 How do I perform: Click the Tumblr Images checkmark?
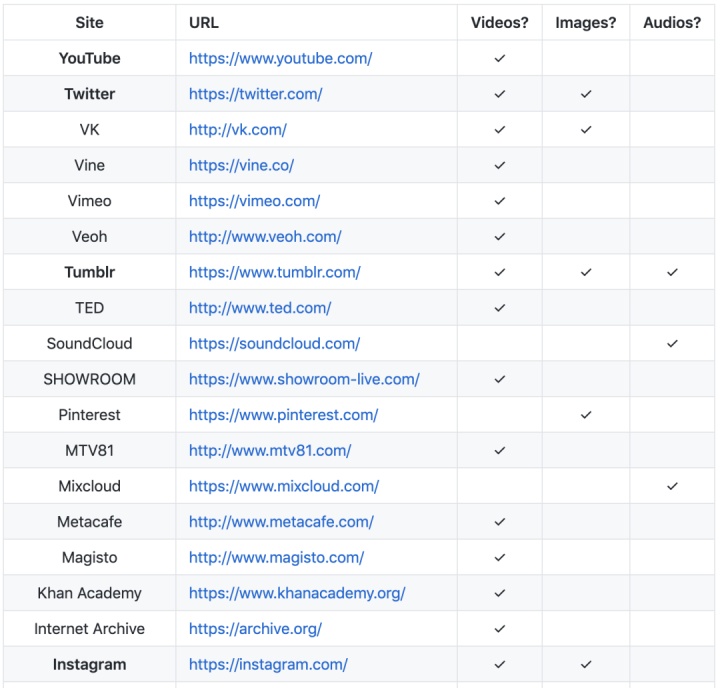pos(586,272)
